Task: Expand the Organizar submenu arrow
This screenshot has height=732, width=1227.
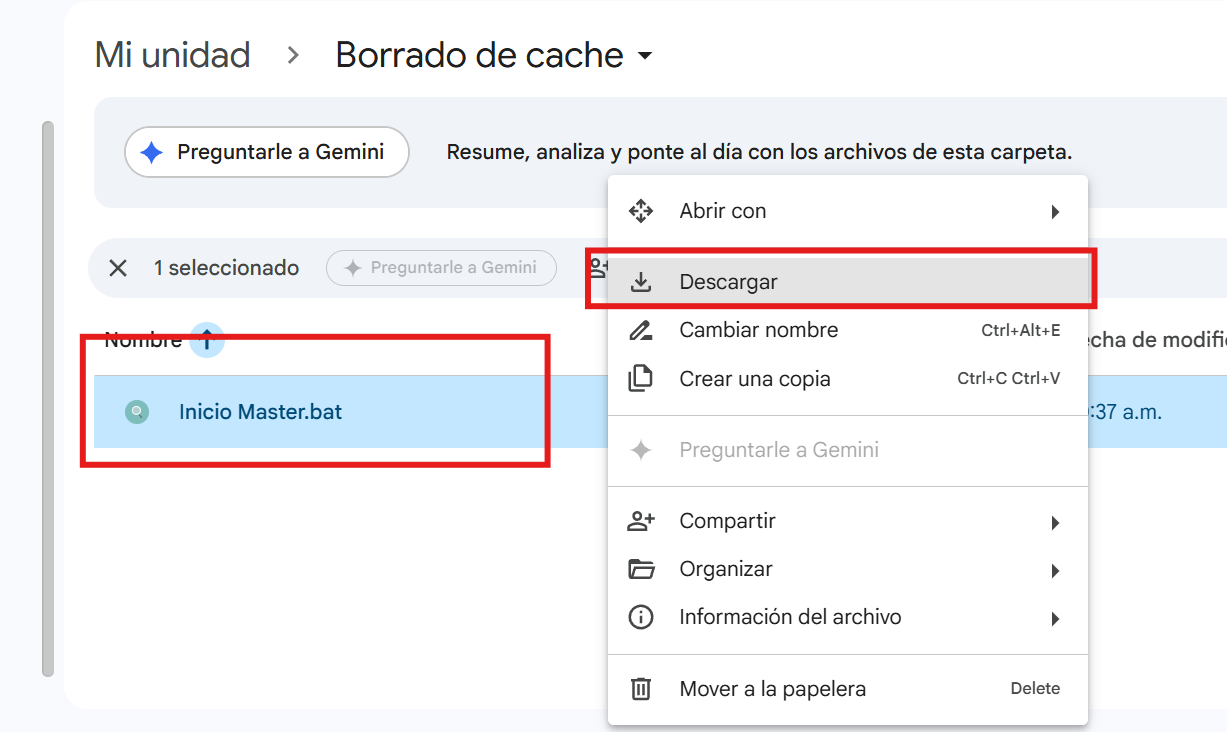Action: 1055,571
